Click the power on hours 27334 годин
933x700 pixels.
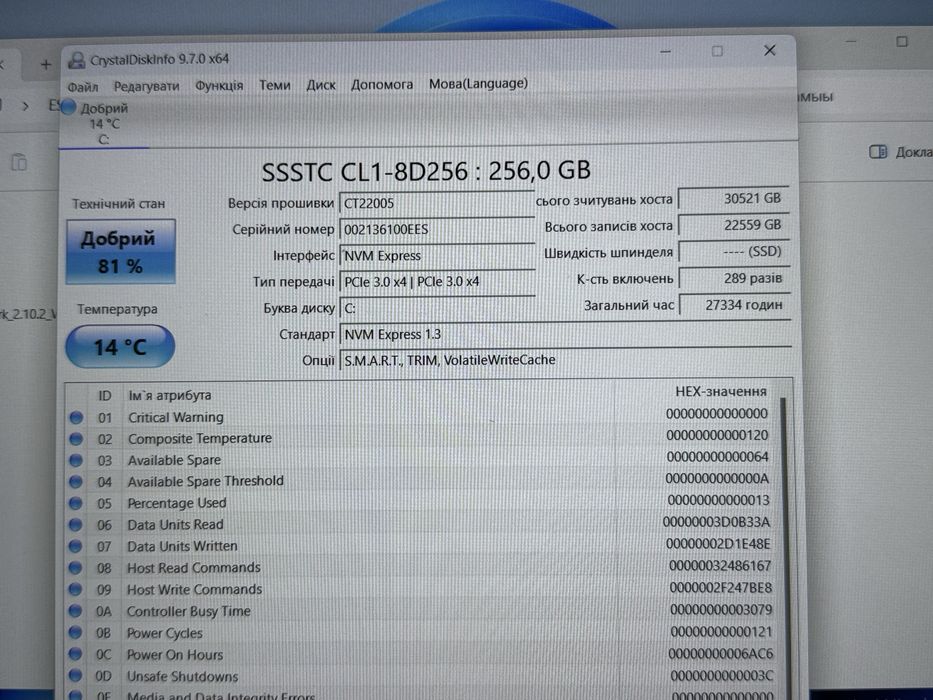click(735, 305)
